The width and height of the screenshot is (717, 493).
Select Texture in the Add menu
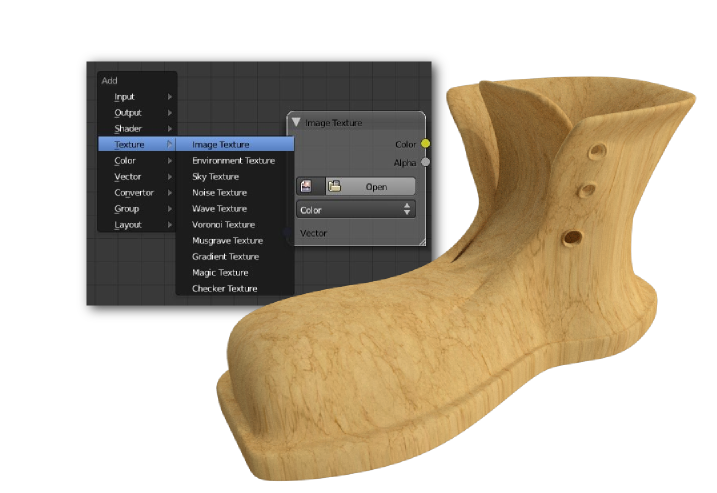[137, 145]
